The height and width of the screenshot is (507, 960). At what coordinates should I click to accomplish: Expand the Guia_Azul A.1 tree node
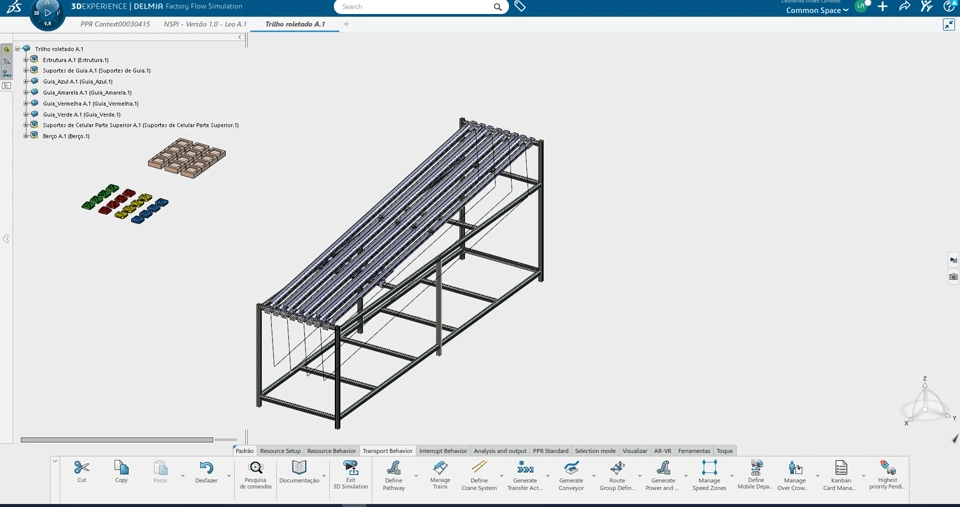click(26, 82)
